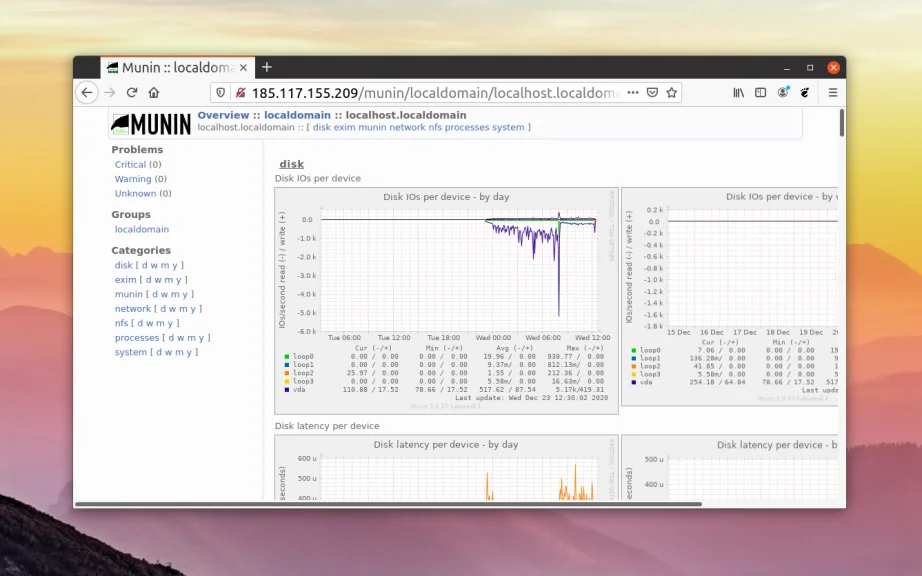Click the Firefox home icon
Image resolution: width=922 pixels, height=576 pixels.
pos(153,92)
